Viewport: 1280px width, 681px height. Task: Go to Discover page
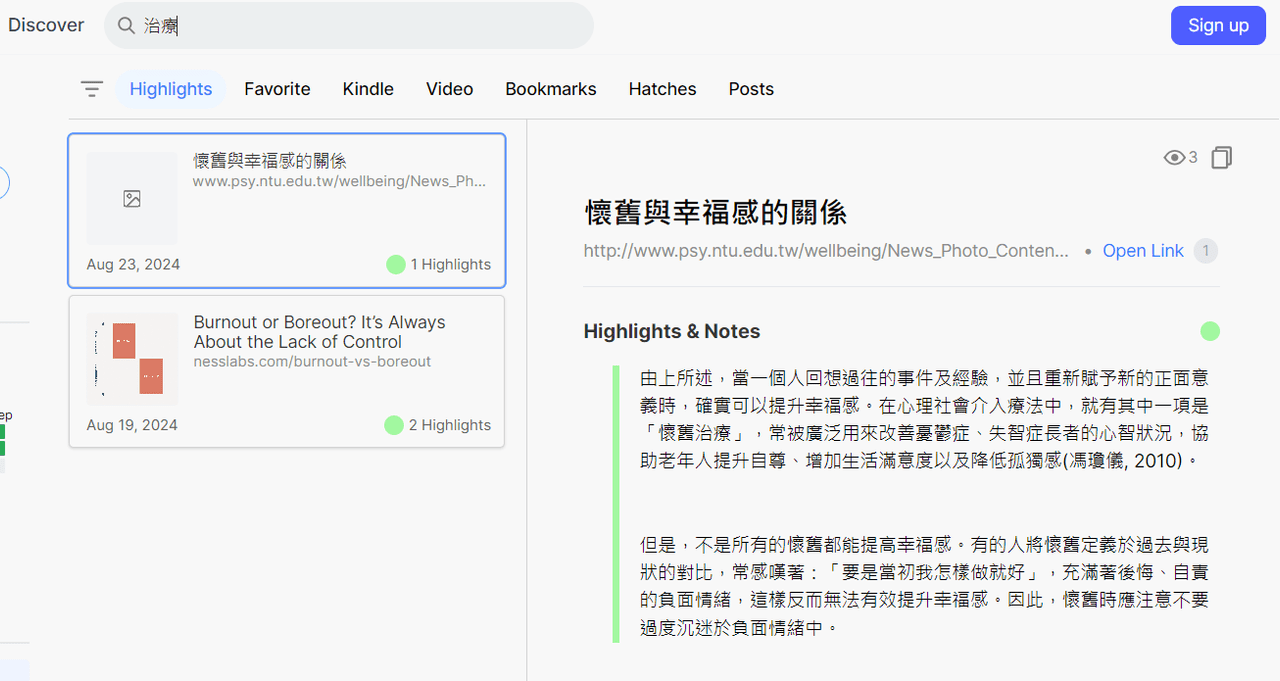pos(46,25)
